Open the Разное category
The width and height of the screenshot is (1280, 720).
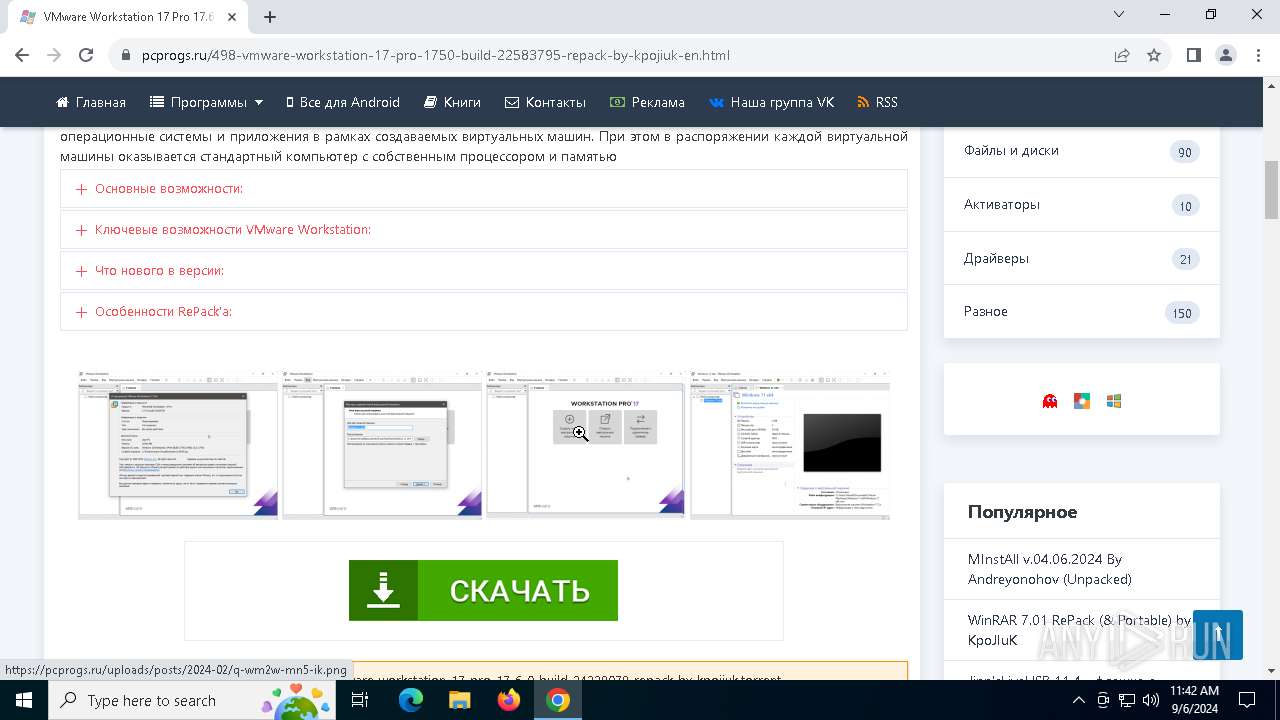[x=1082, y=312]
